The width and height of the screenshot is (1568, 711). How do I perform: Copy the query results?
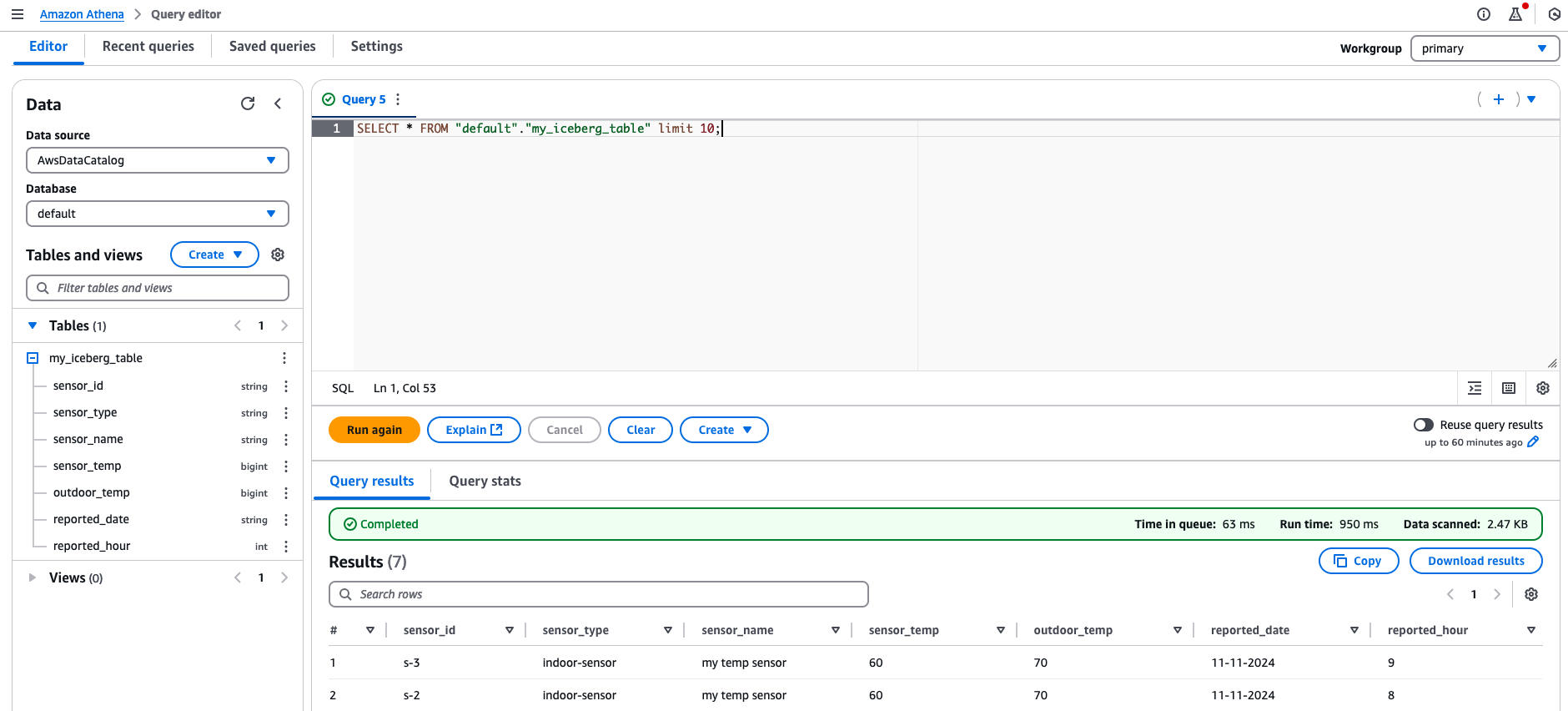[x=1359, y=561]
